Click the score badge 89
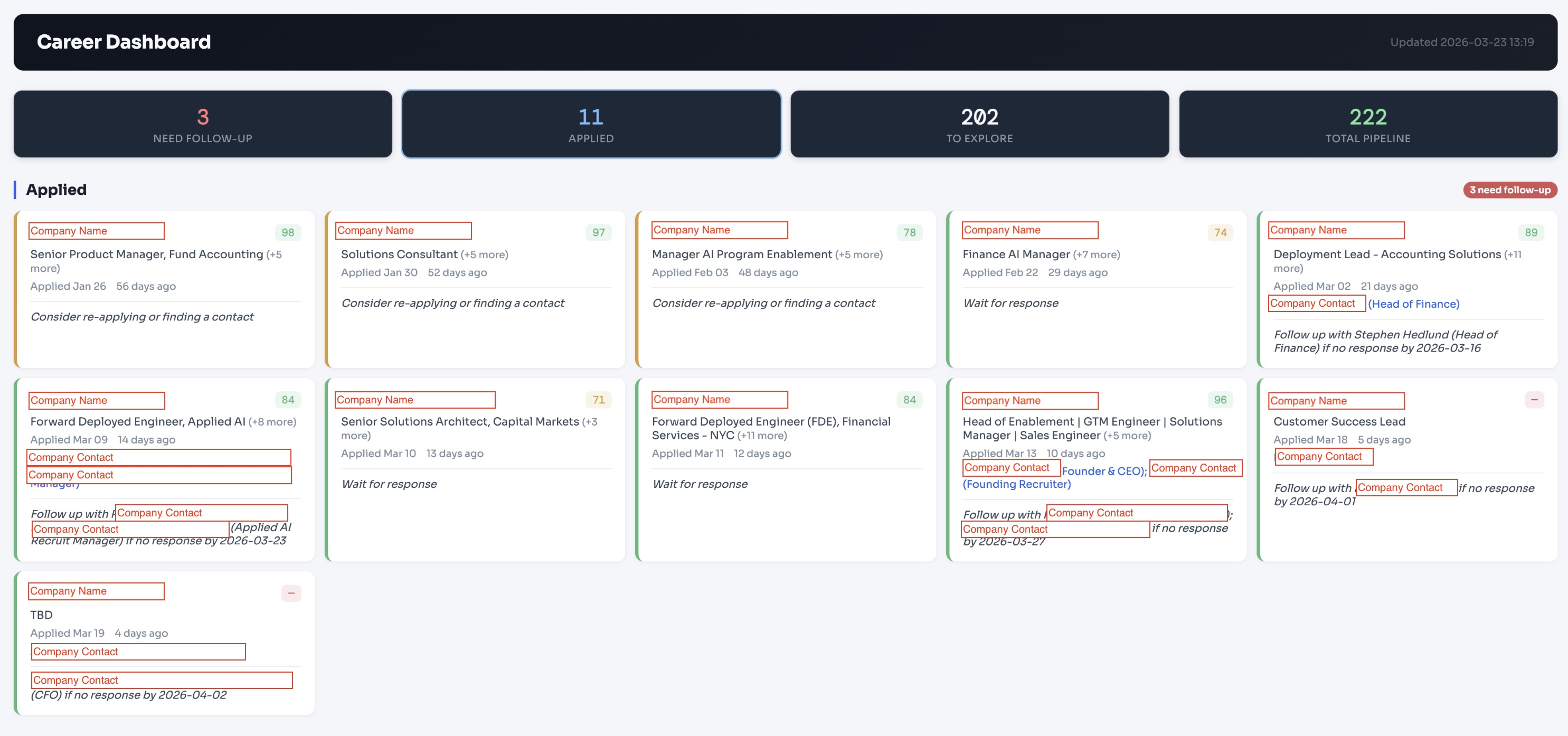 tap(1531, 232)
